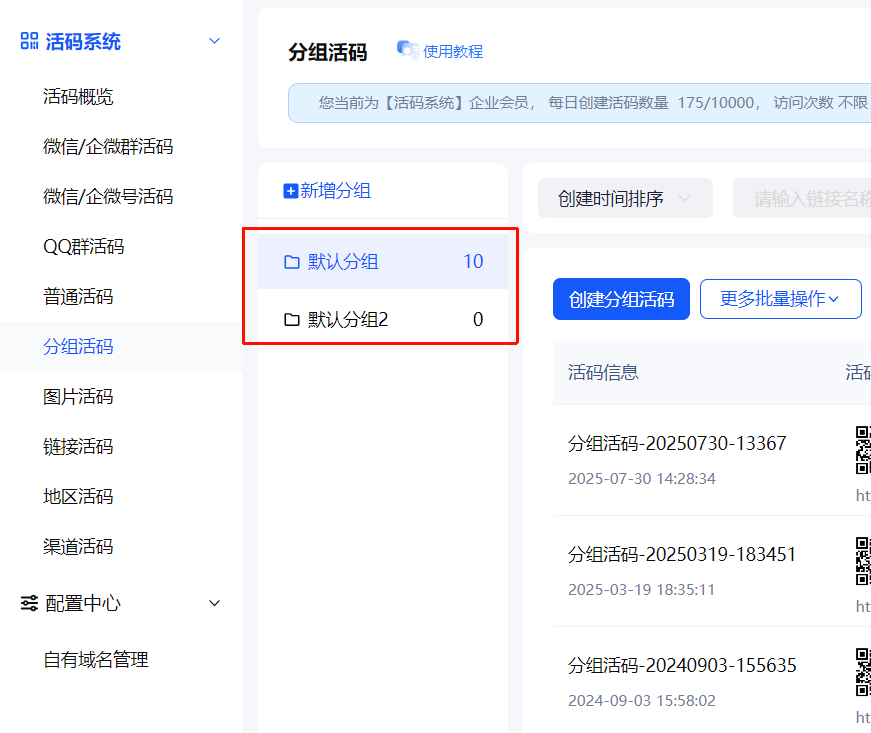
Task: Expand the 更多批量操作 dropdown
Action: click(780, 299)
